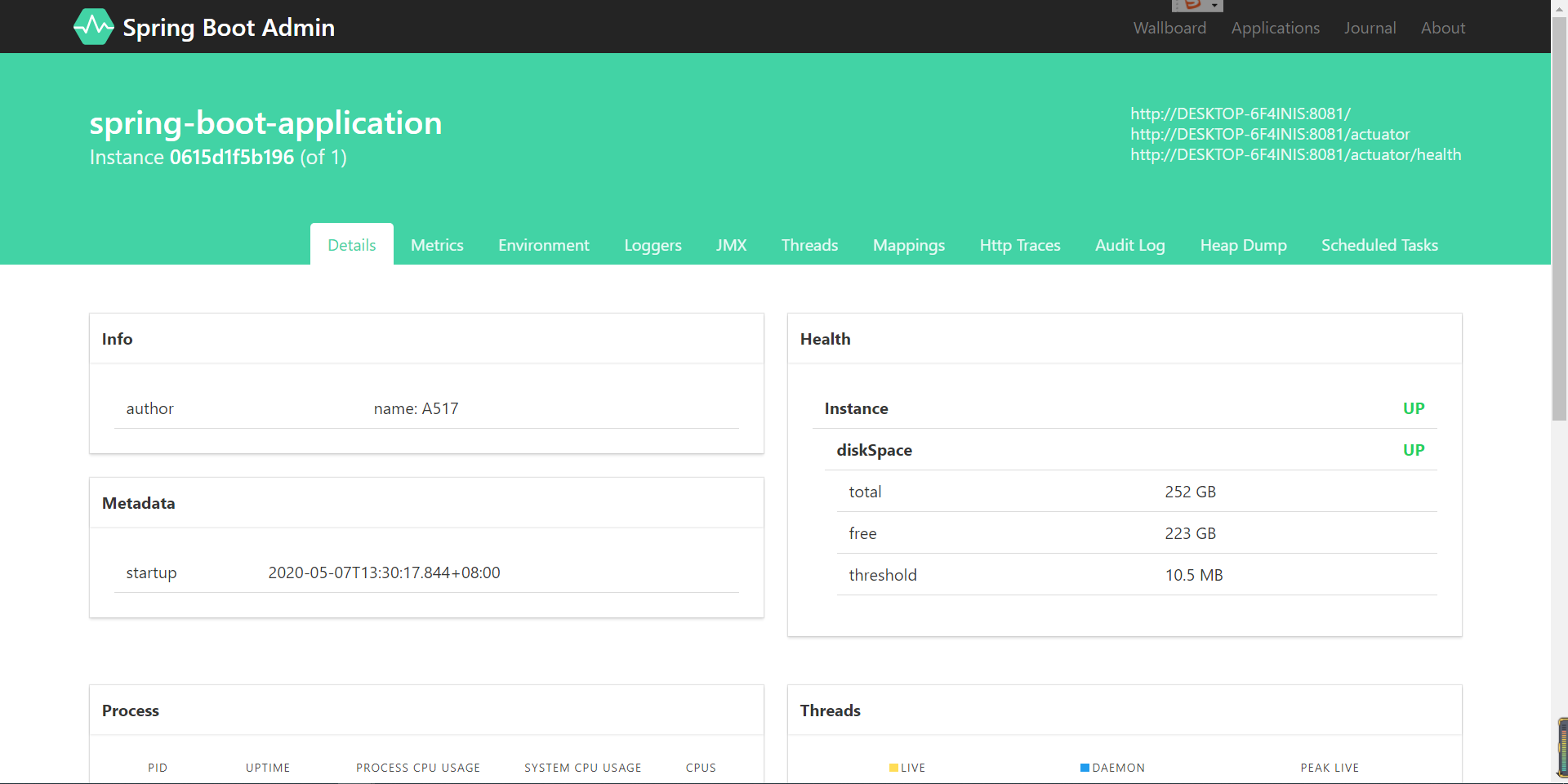Image resolution: width=1568 pixels, height=784 pixels.
Task: Click the total 252 GB value
Action: [1190, 492]
